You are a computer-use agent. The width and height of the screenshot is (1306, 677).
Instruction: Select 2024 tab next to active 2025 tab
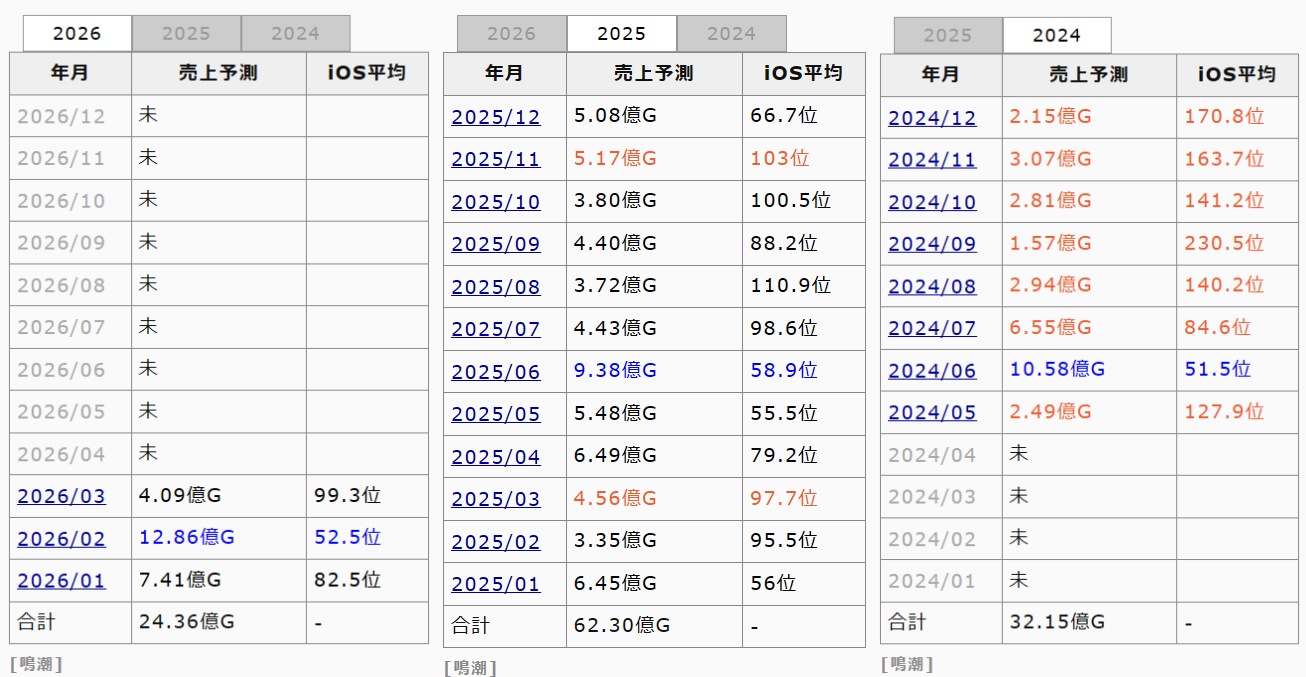coord(731,34)
